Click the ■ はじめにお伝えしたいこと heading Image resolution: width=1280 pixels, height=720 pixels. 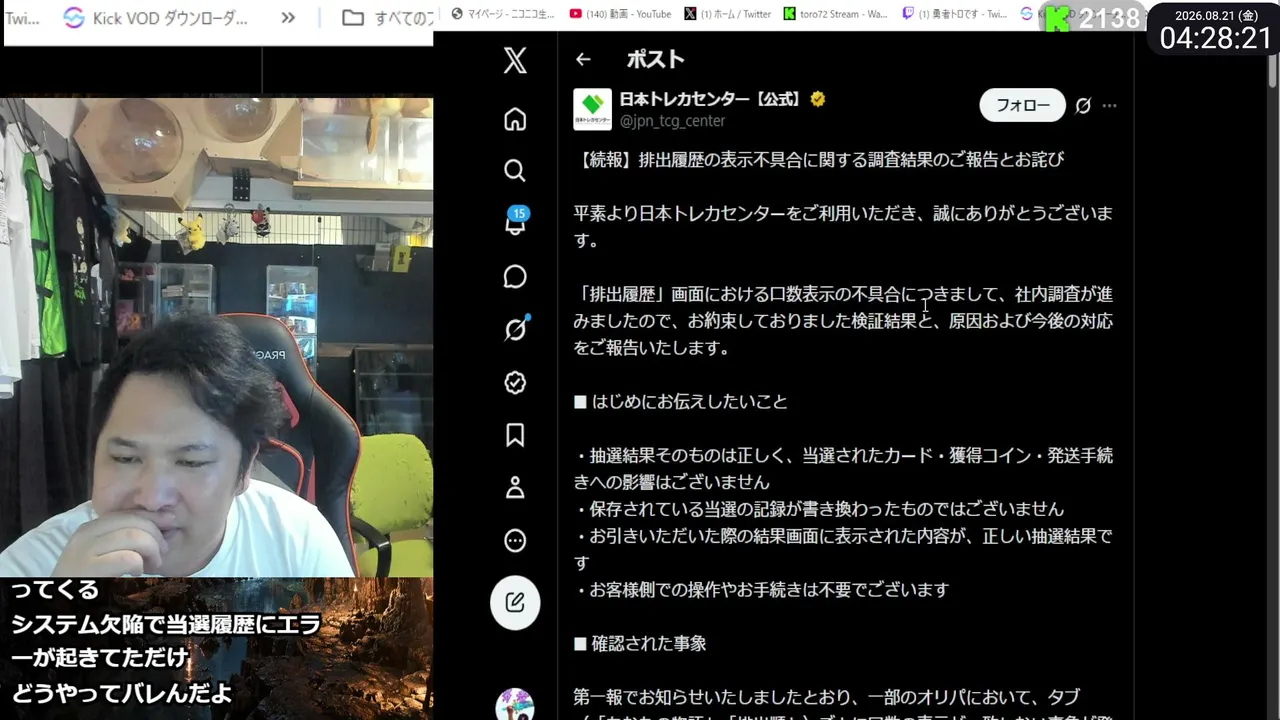(x=680, y=402)
